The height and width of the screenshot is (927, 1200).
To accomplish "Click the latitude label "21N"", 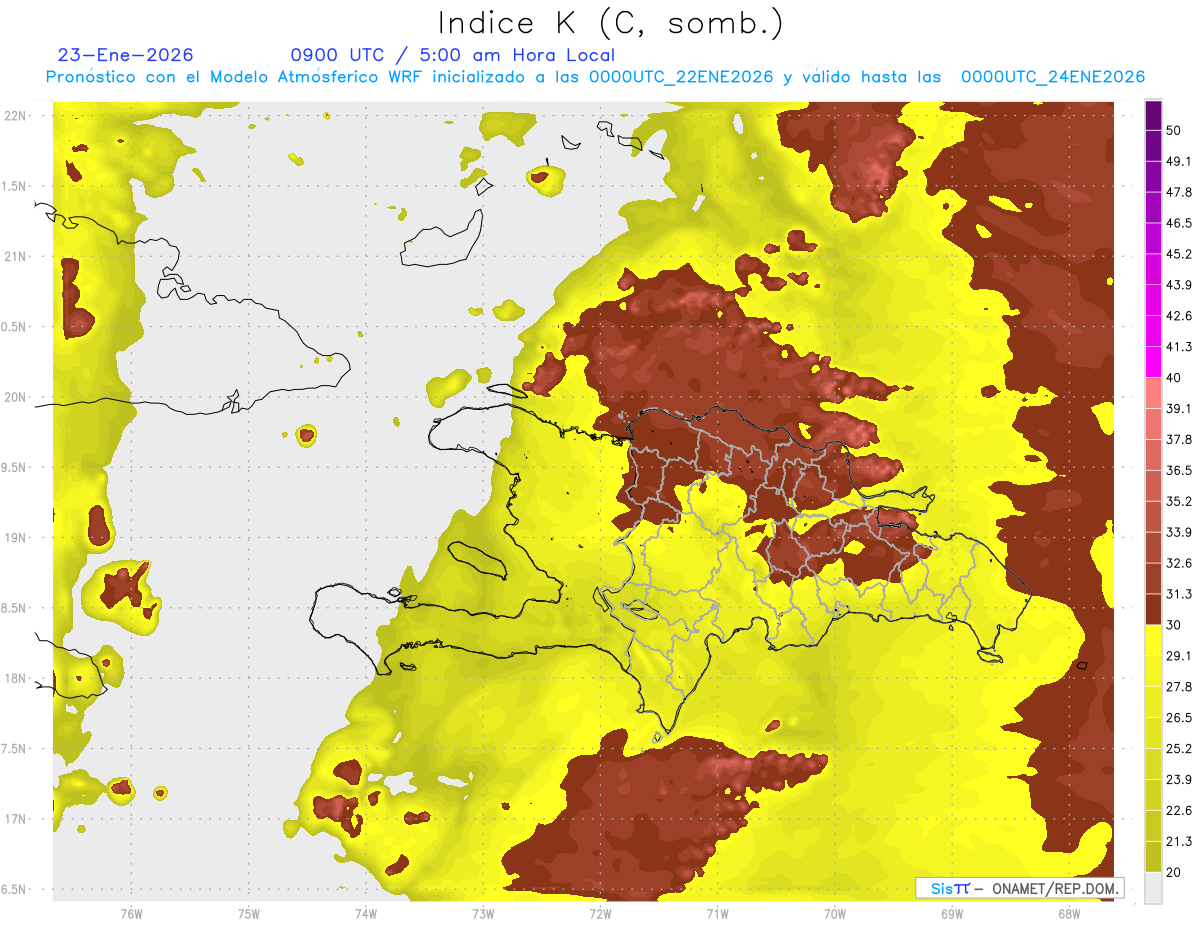I will point(16,256).
